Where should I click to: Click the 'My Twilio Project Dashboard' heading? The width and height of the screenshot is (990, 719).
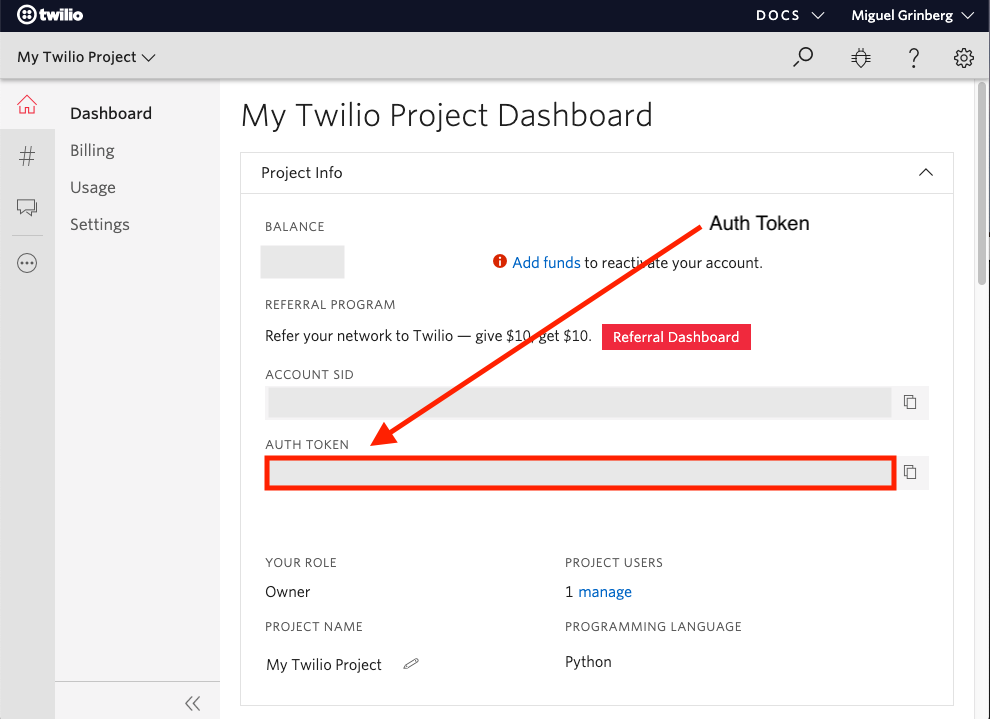pyautogui.click(x=447, y=116)
